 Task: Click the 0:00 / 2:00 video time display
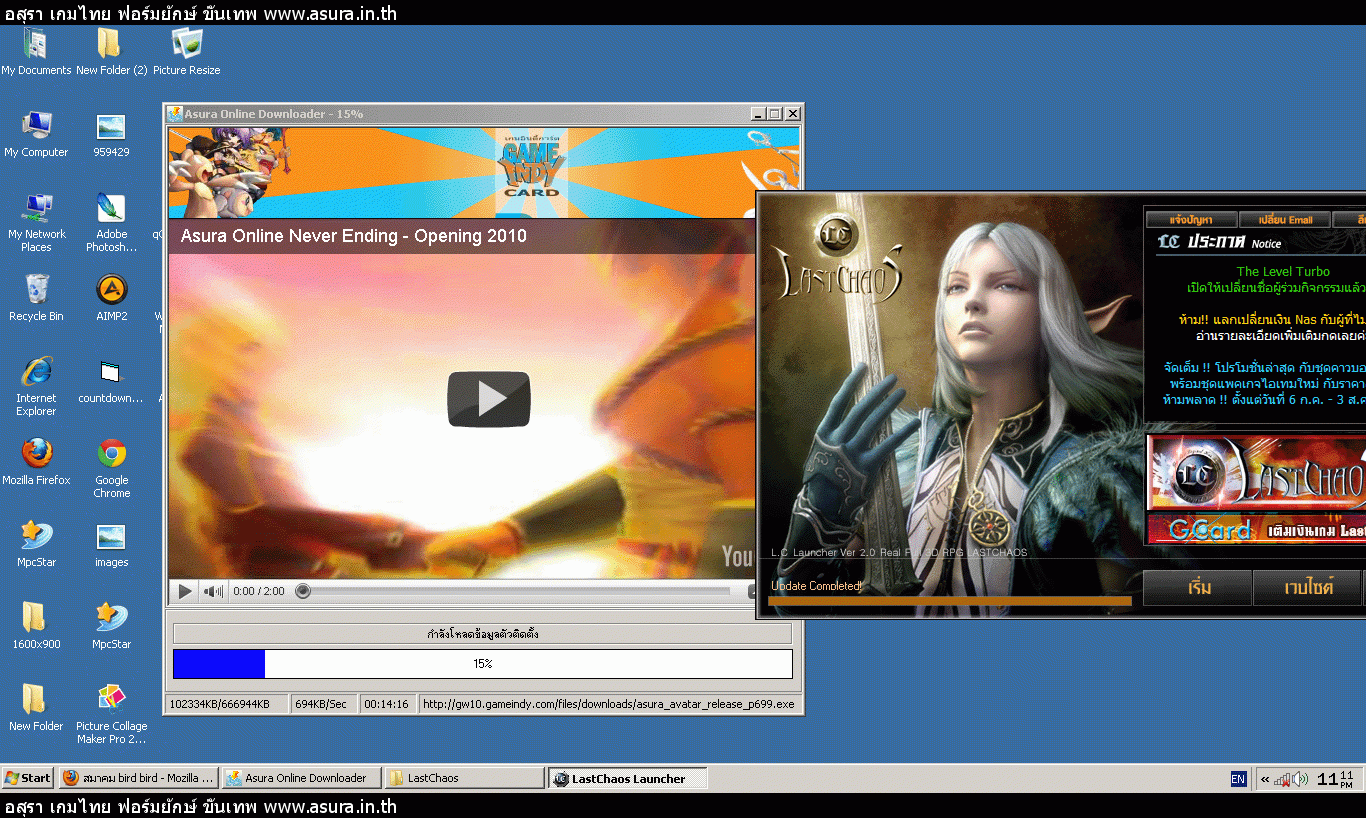coord(259,591)
